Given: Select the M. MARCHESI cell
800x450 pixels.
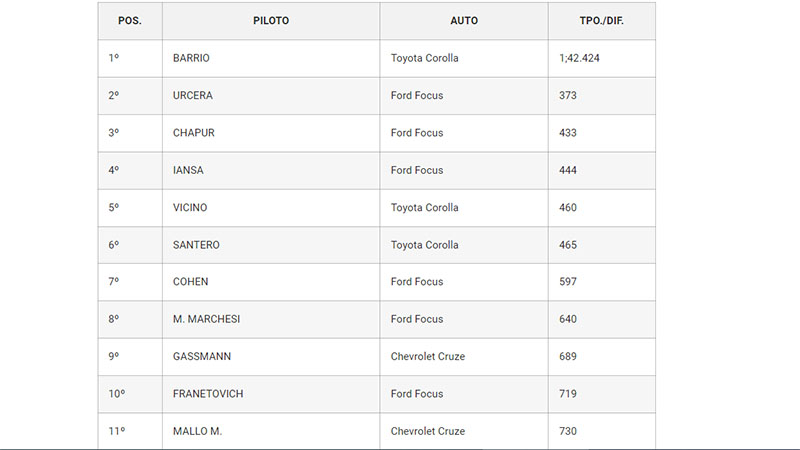Looking at the screenshot, I should click(206, 319).
